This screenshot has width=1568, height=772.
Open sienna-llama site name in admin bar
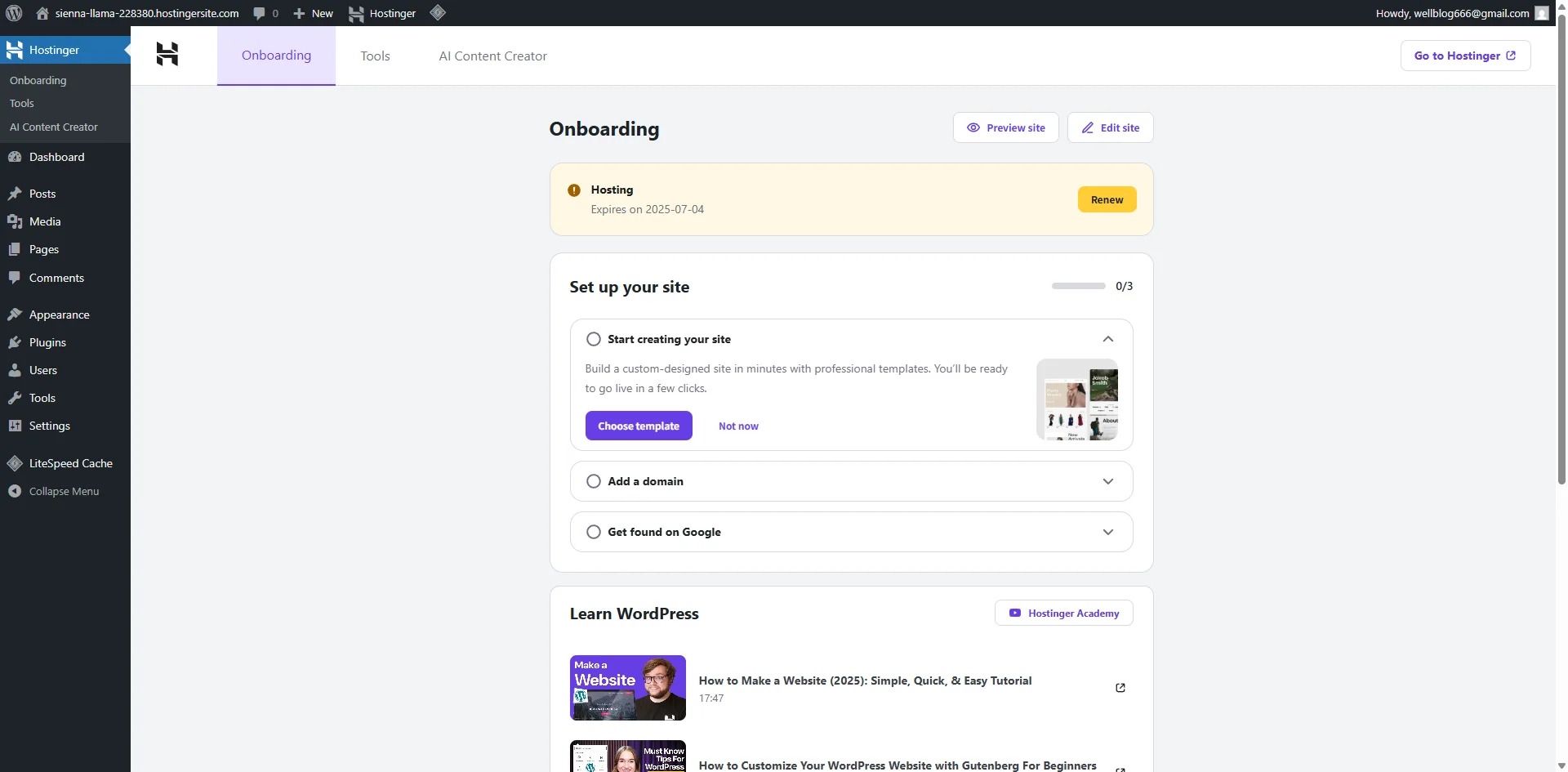click(147, 13)
